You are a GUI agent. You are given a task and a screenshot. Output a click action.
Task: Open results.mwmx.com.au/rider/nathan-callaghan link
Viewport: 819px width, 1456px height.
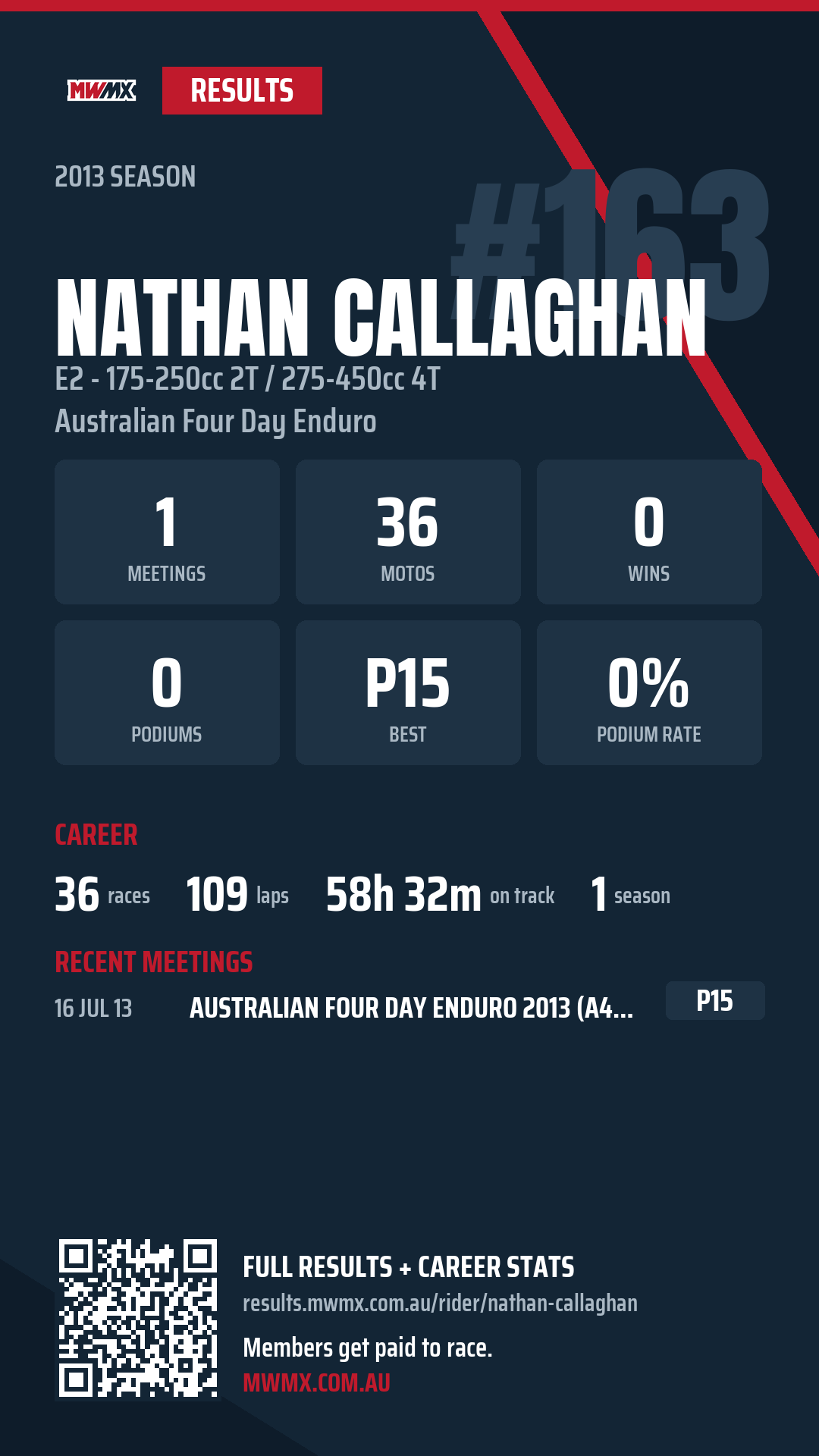click(x=440, y=1303)
